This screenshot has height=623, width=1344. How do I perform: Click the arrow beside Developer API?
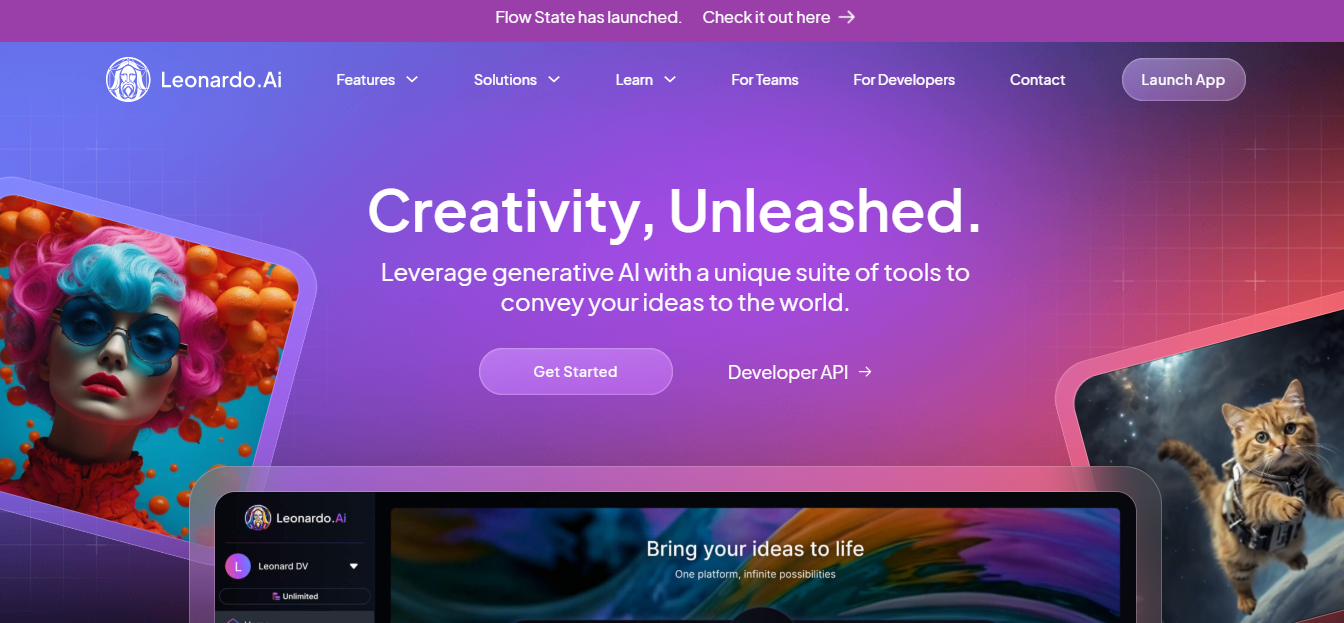pyautogui.click(x=865, y=372)
